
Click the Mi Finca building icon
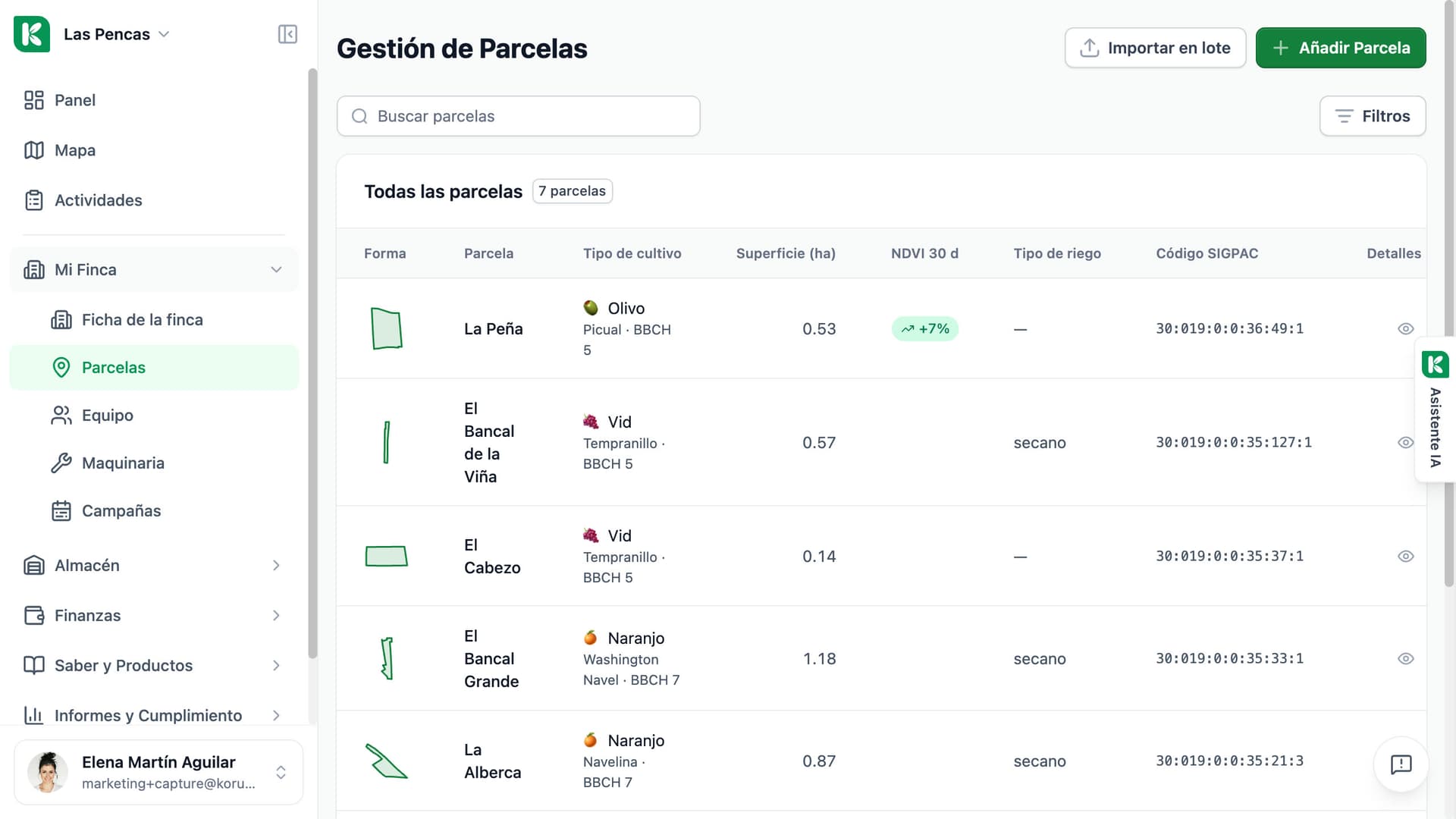[x=34, y=270]
